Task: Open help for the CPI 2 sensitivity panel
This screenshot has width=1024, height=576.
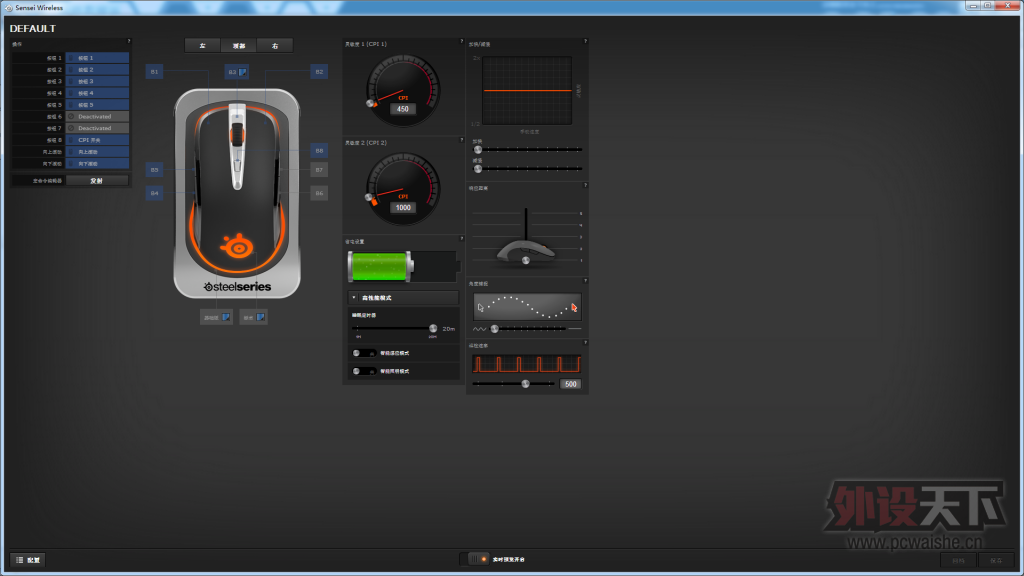Action: click(462, 140)
